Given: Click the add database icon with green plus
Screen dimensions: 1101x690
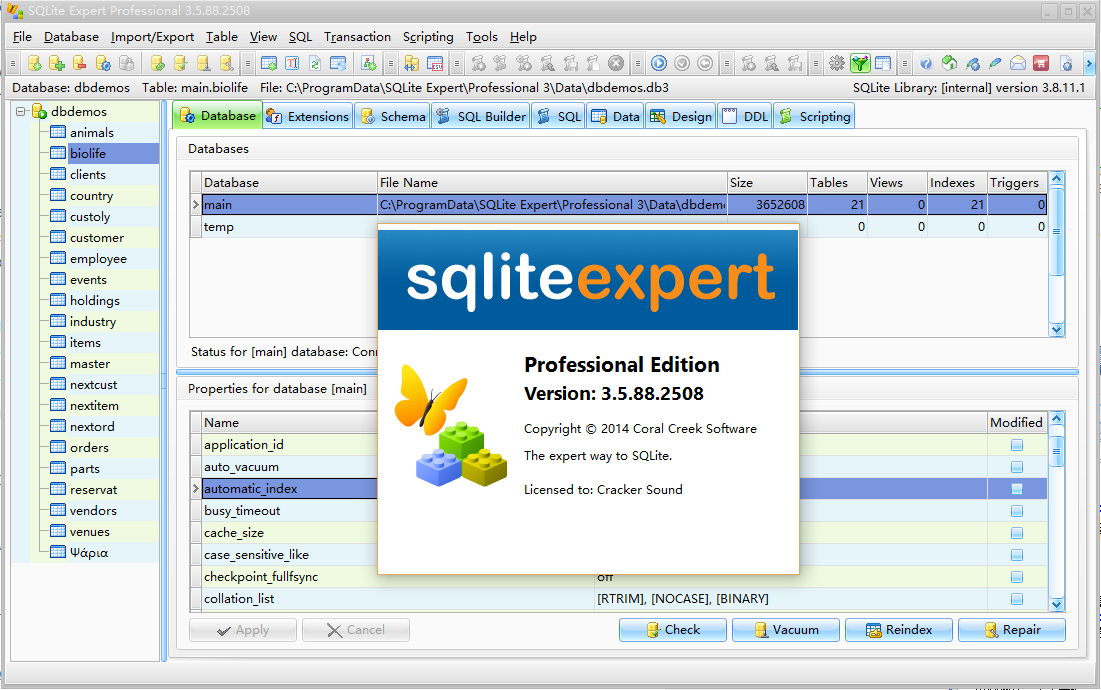Looking at the screenshot, I should tap(57, 63).
